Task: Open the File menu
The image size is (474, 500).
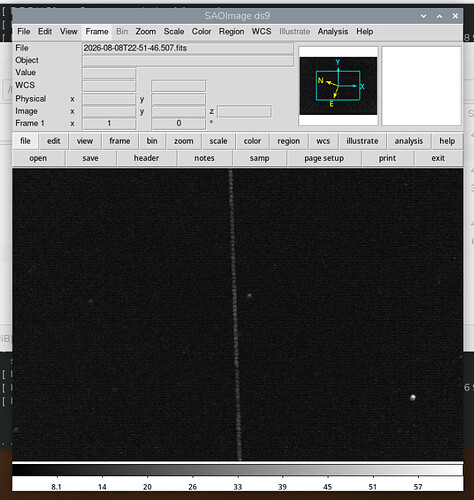Action: point(24,32)
